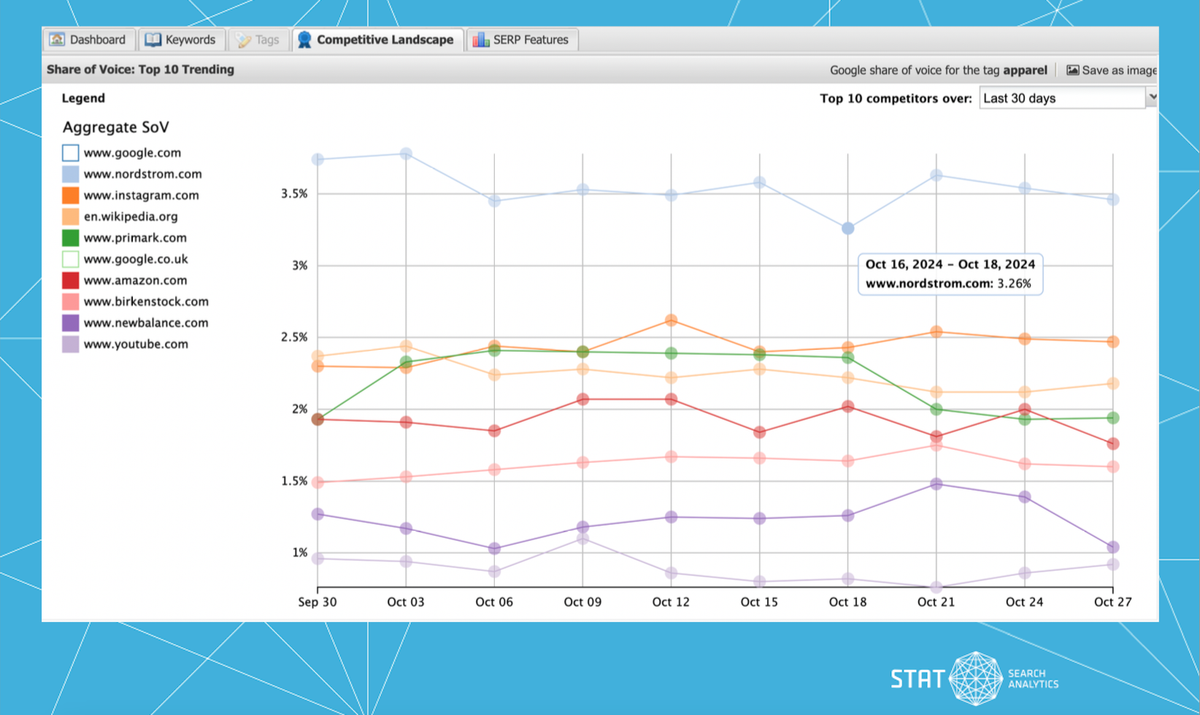Open the Last 30 days dropdown
The image size is (1200, 715).
coord(1061,98)
